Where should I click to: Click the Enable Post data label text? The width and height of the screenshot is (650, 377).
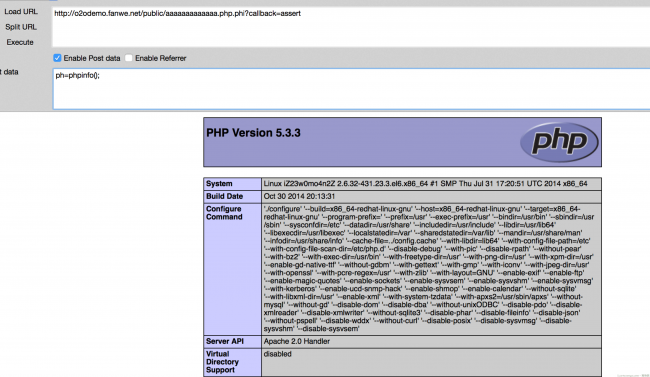click(92, 58)
